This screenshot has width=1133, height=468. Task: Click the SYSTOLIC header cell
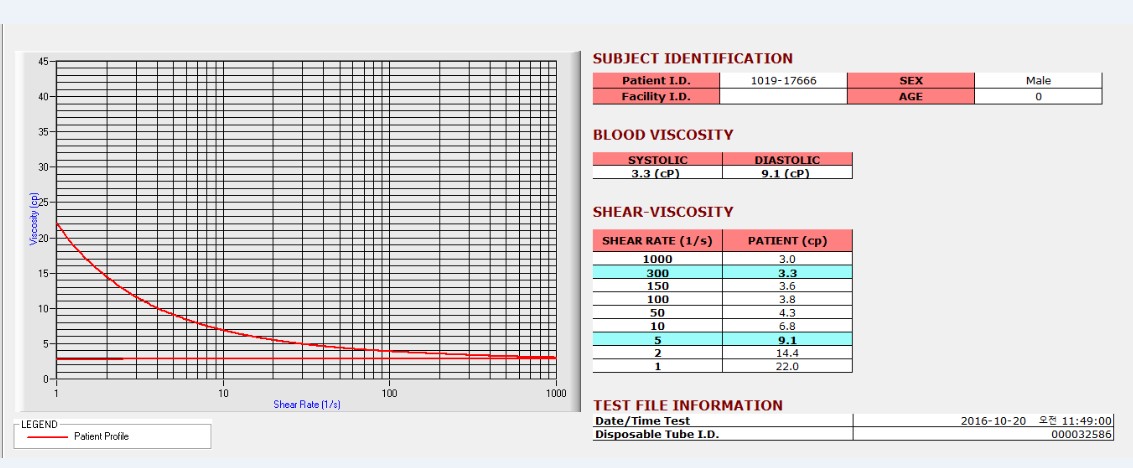click(x=658, y=160)
